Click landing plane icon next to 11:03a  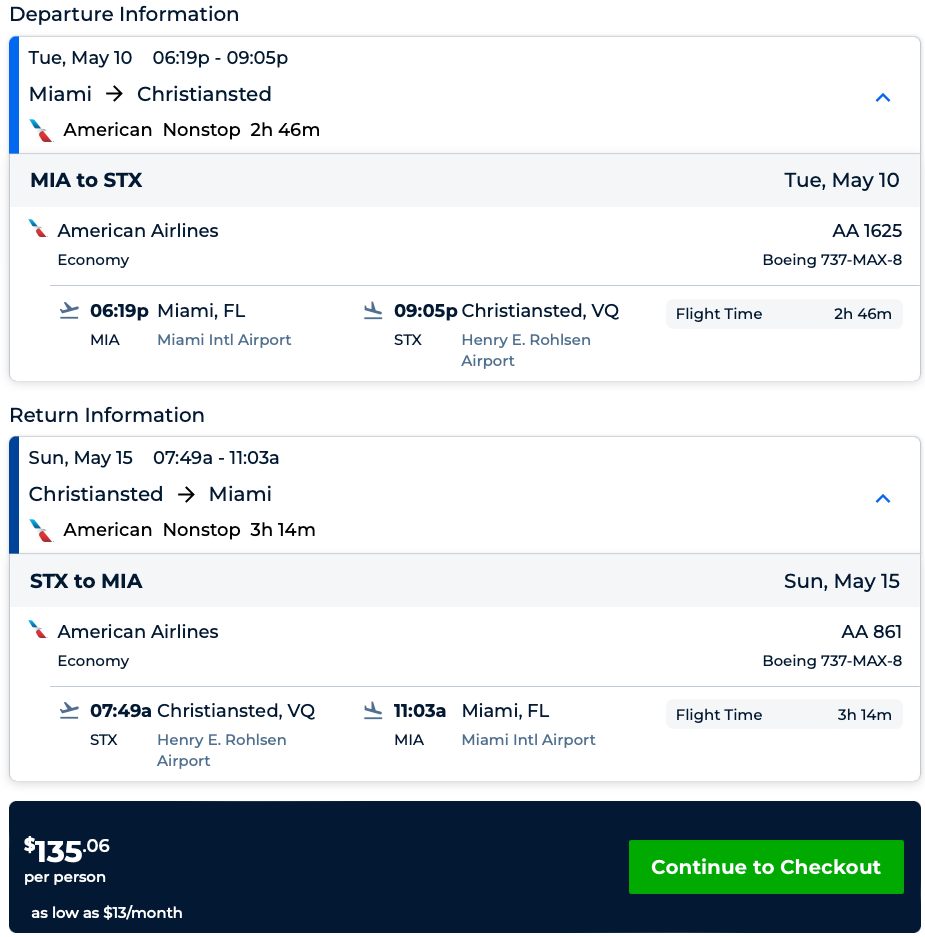[x=373, y=711]
